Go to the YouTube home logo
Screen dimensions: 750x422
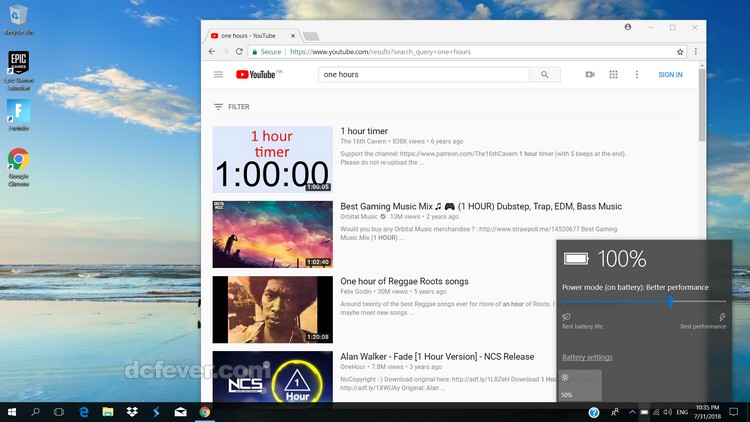[256, 74]
